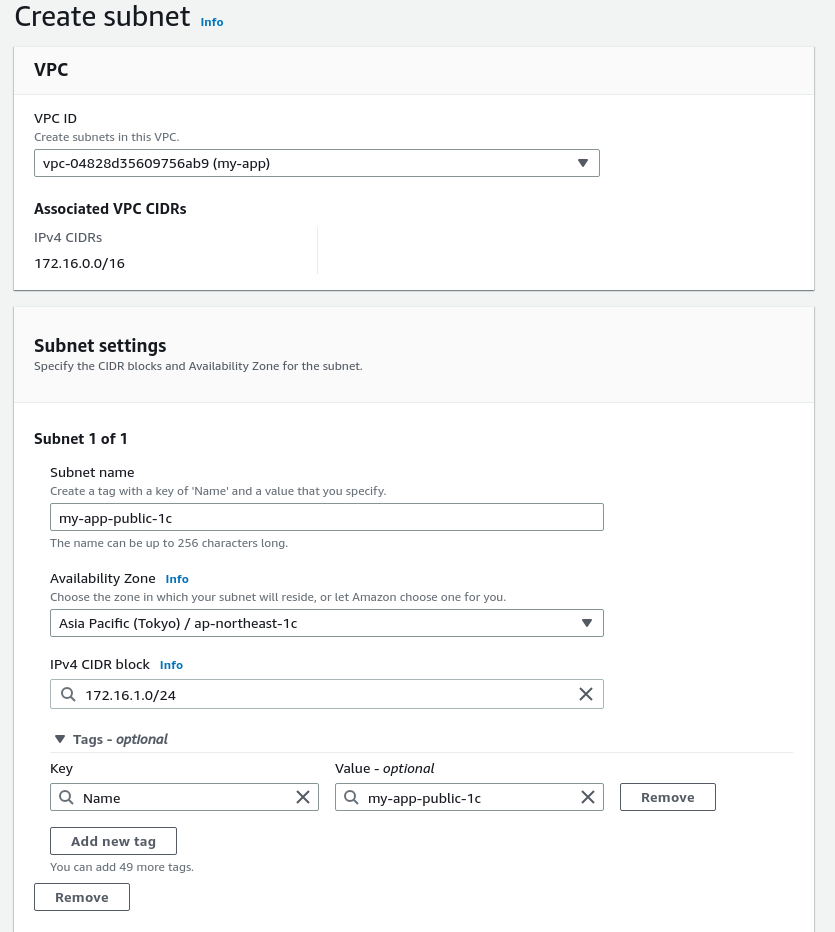Remove the Name tag
This screenshot has height=932, width=835.
click(667, 797)
